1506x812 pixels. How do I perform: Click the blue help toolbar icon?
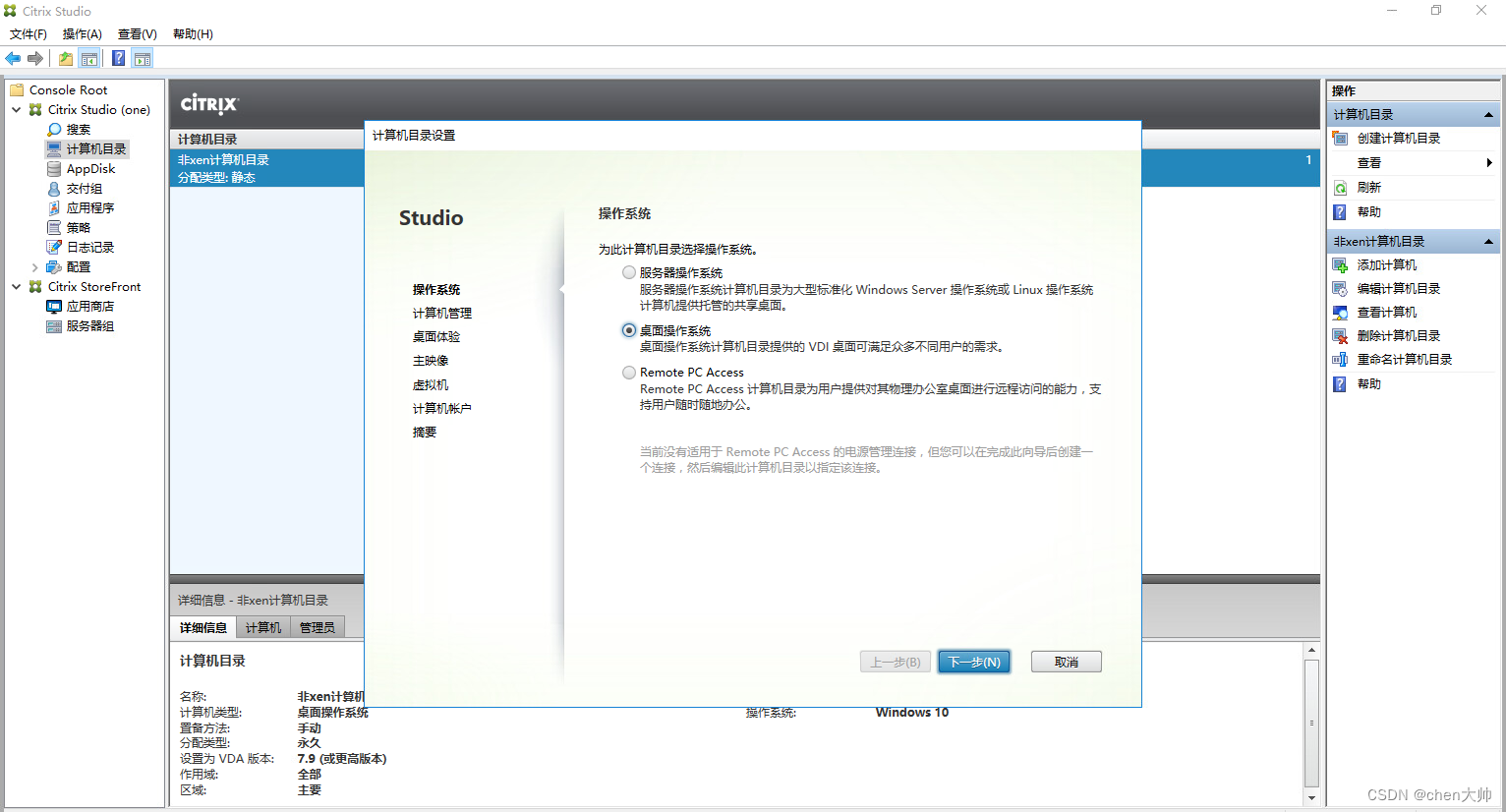(x=118, y=59)
